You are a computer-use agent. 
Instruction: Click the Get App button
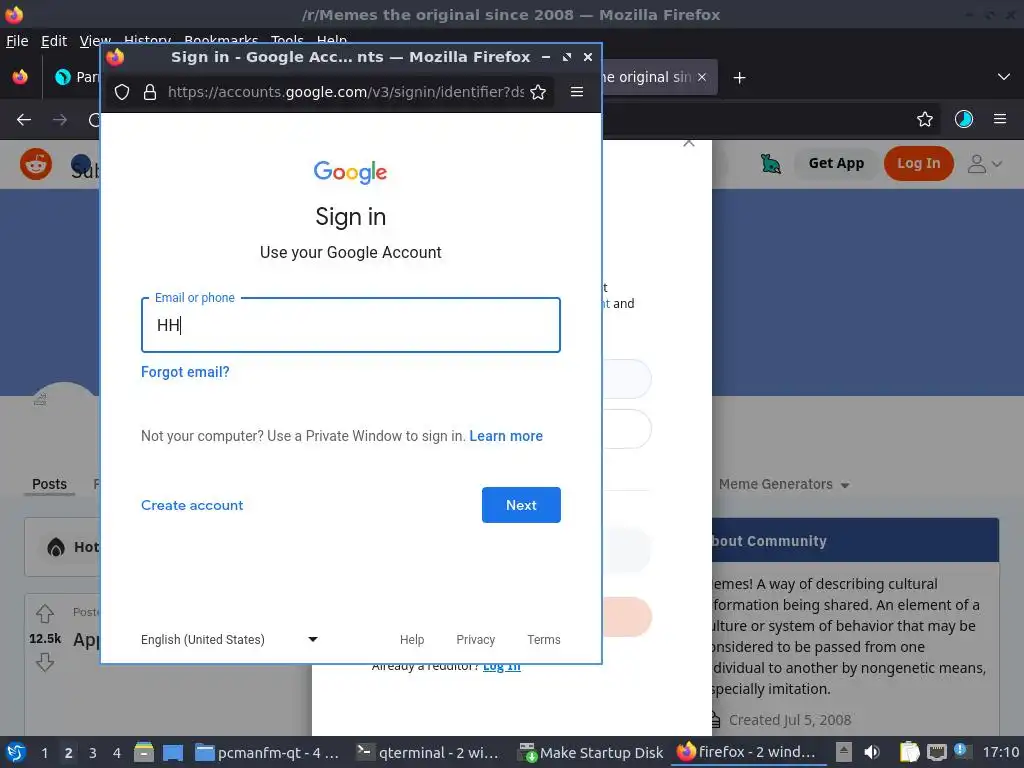coord(836,163)
